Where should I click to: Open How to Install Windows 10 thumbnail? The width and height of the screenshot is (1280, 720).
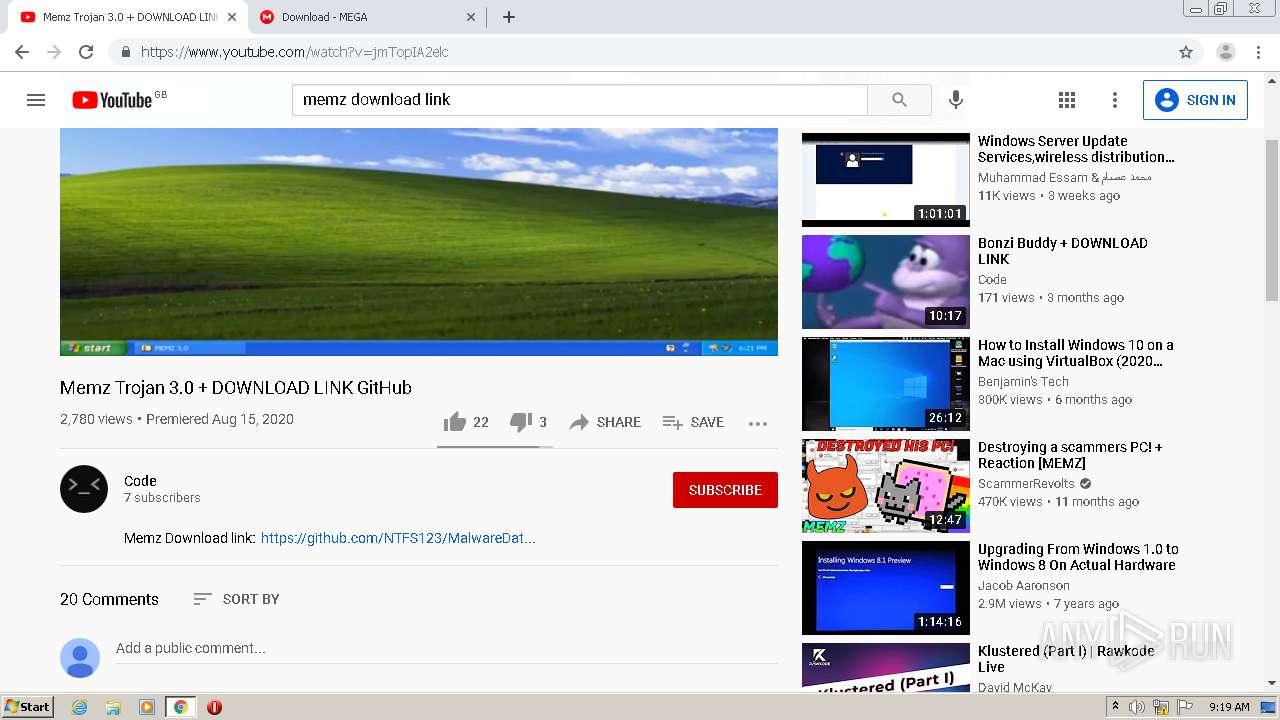click(x=886, y=384)
